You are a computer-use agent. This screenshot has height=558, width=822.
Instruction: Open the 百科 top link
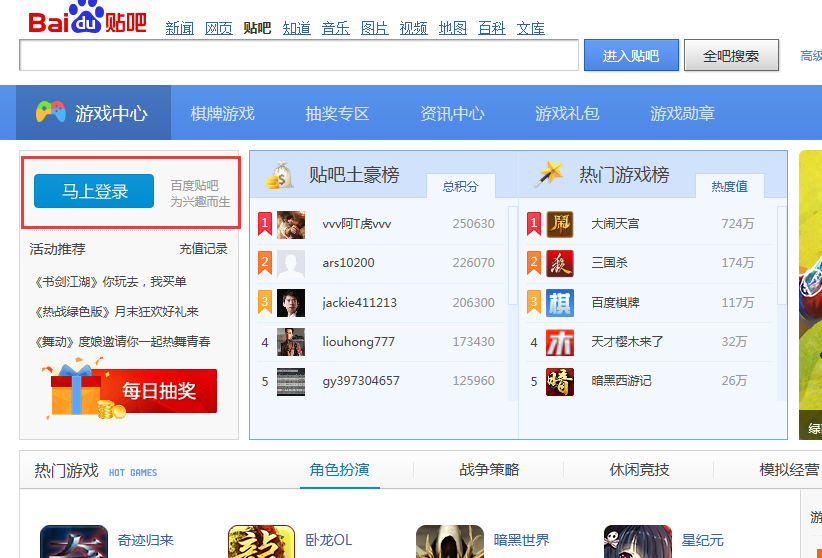(492, 28)
